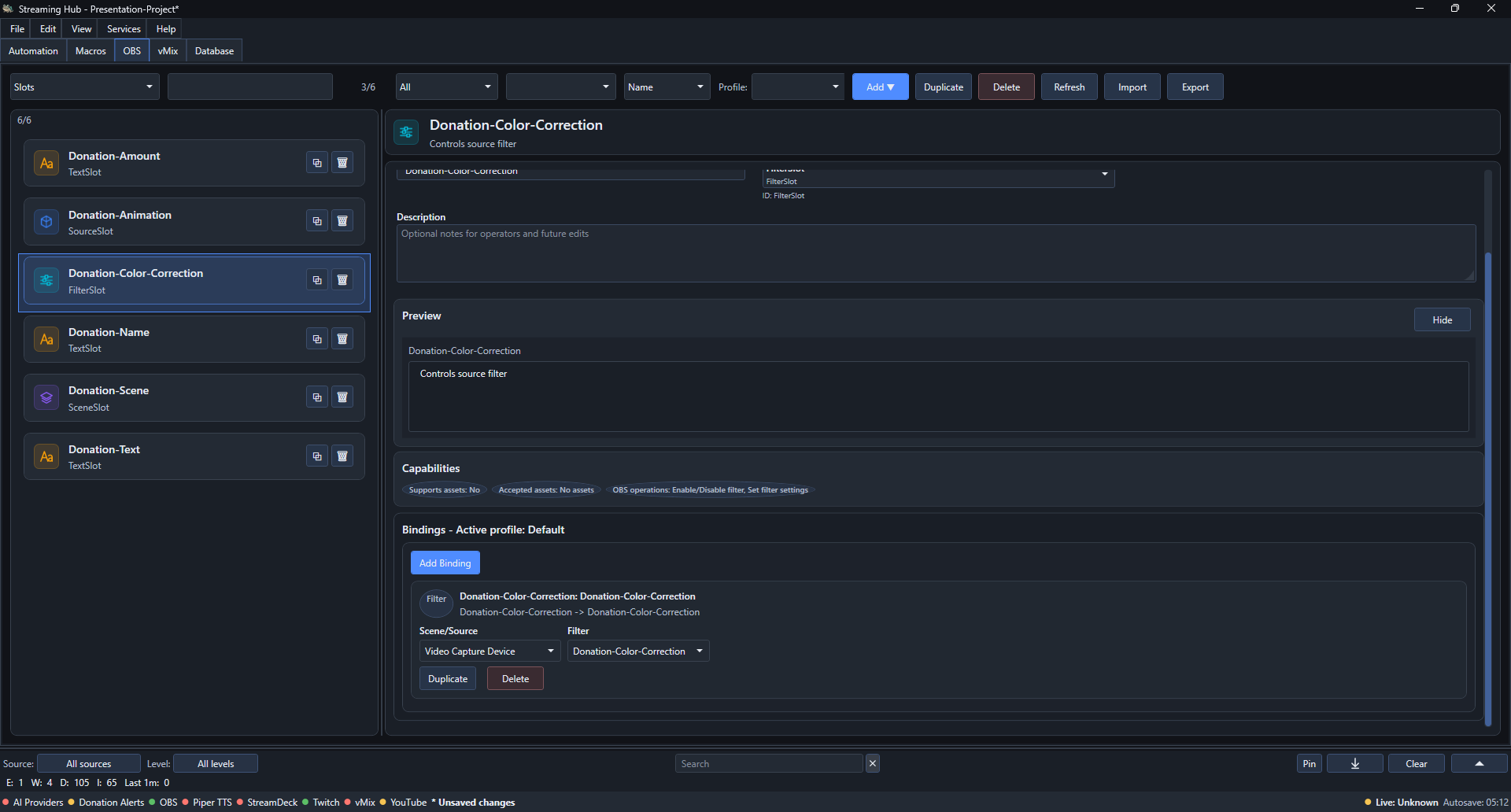Screen dimensions: 1511x812
Task: Open the Filter Donation-Color-Correction dropdown
Action: click(638, 651)
